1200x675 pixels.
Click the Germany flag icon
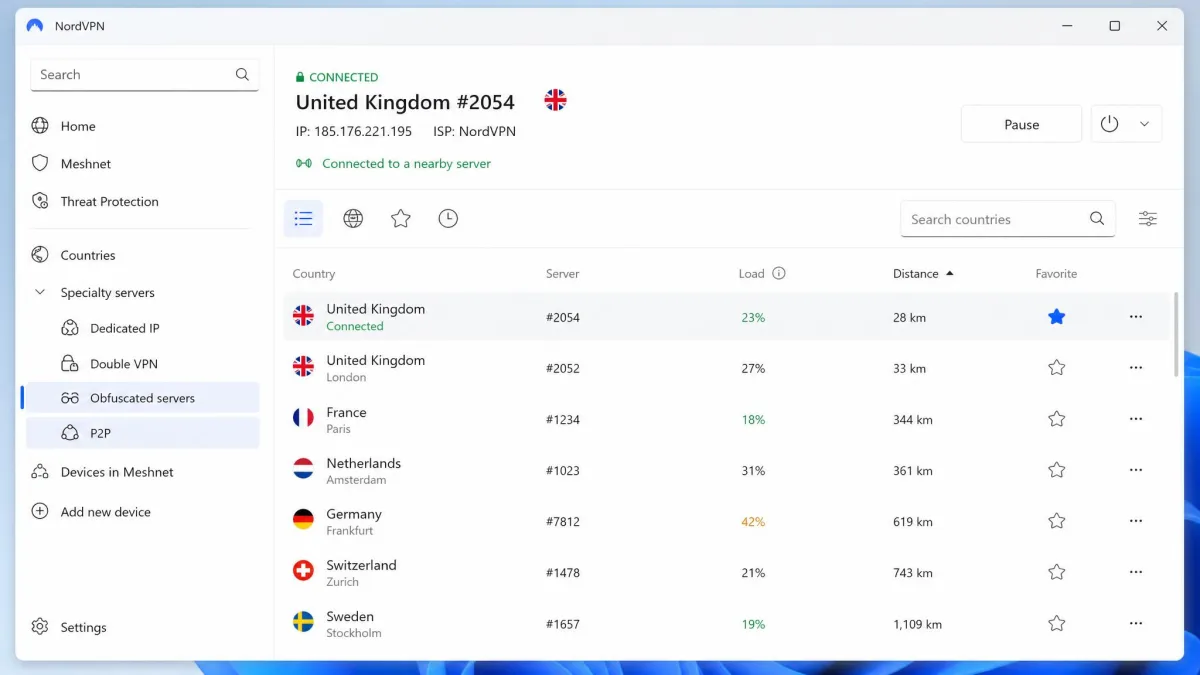(x=303, y=520)
